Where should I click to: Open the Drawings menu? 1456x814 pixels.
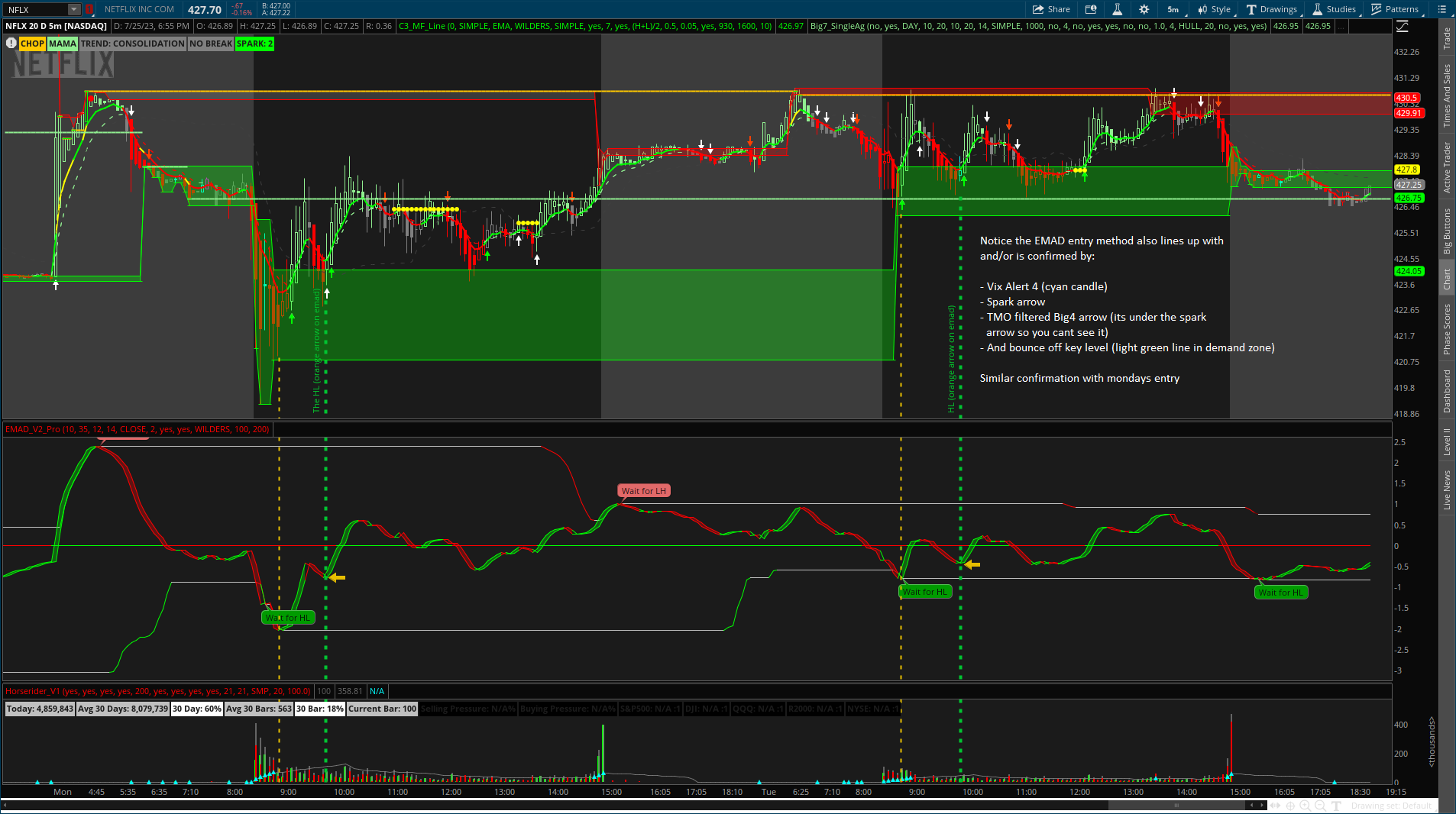coord(1272,9)
